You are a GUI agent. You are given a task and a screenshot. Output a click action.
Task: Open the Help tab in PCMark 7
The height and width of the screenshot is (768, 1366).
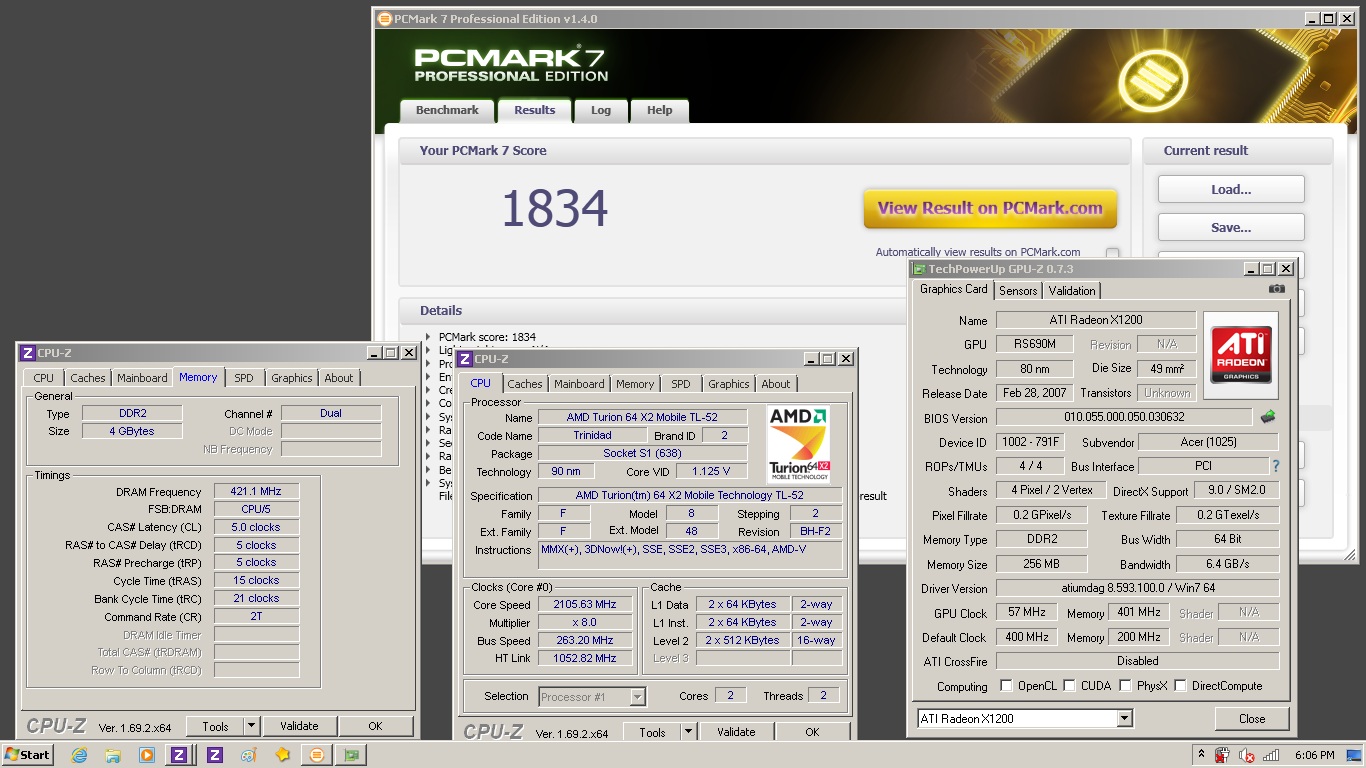tap(659, 110)
